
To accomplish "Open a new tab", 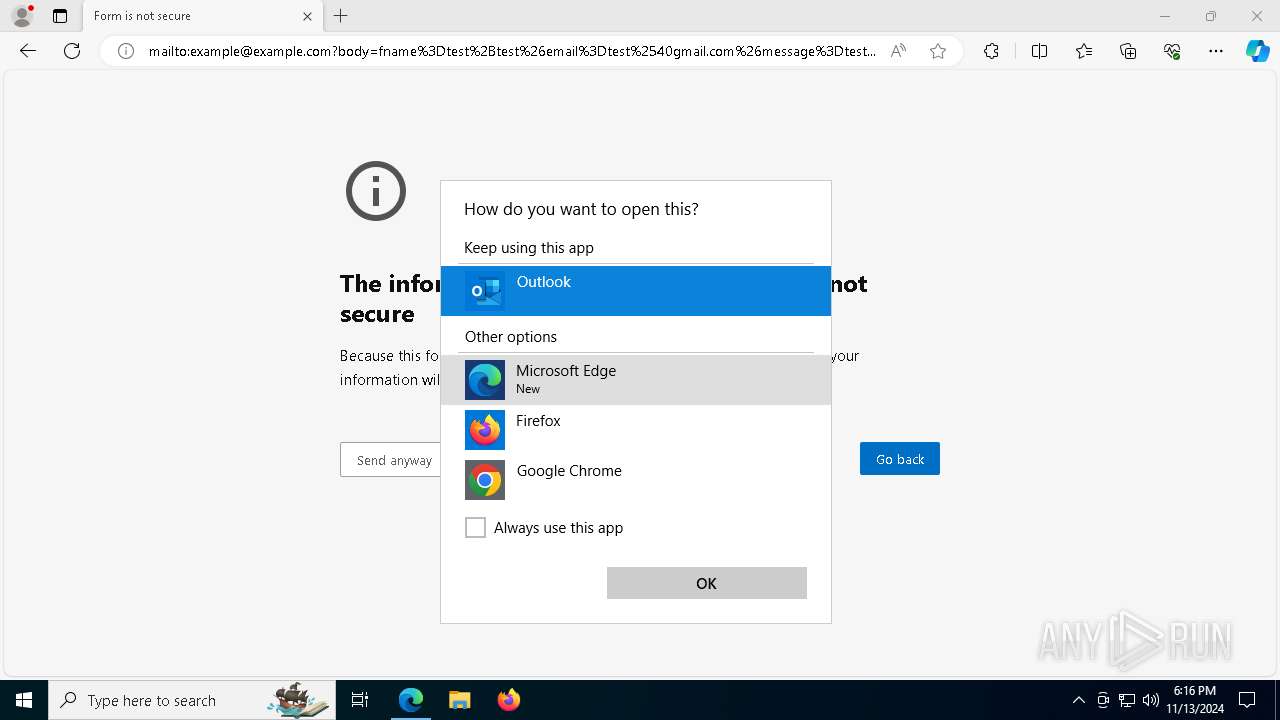I will 341,16.
